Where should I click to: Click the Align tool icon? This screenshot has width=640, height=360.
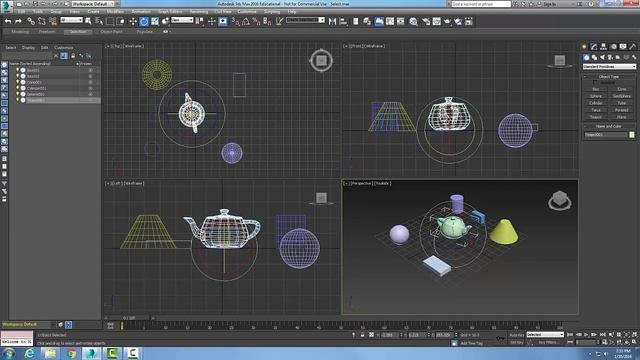click(343, 21)
